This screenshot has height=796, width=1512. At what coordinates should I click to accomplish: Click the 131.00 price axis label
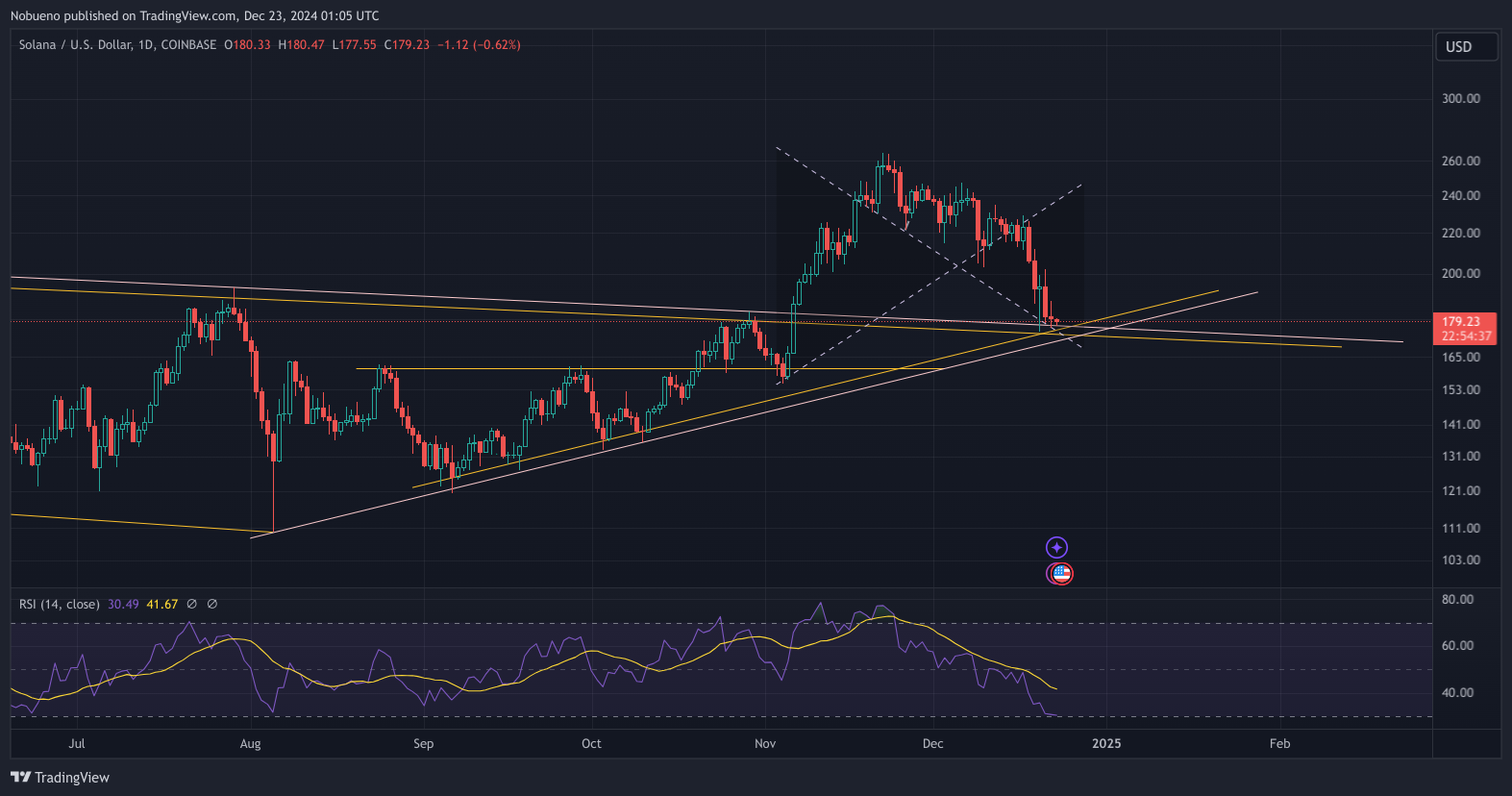tap(1461, 456)
